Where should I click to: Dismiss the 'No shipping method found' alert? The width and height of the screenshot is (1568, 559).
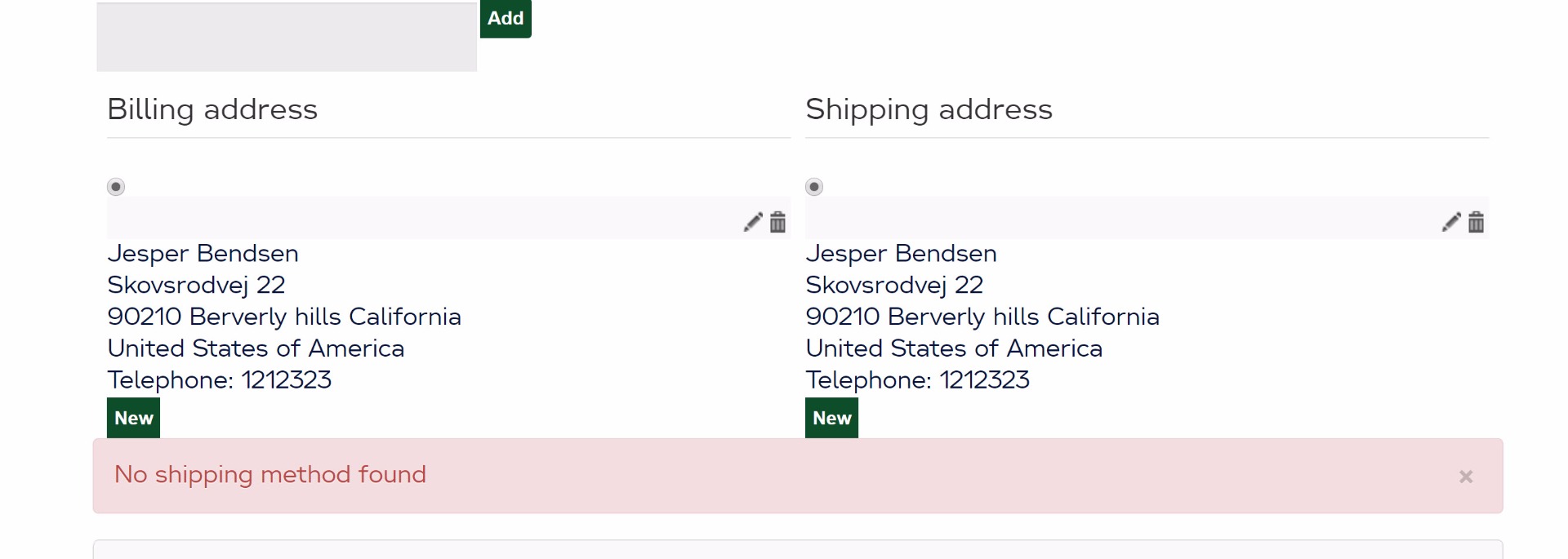pos(1466,477)
